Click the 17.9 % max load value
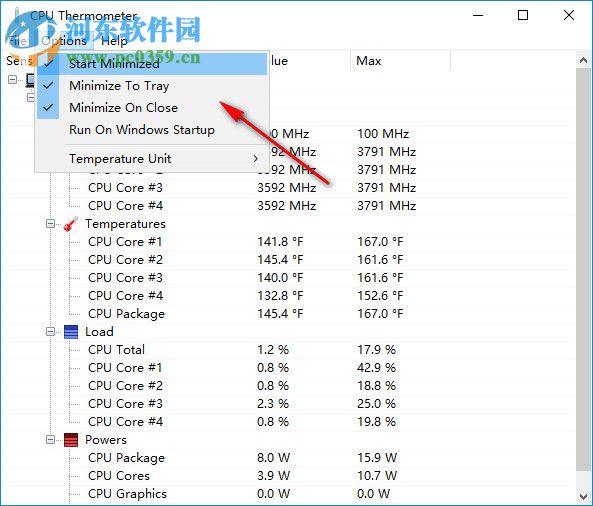 [376, 350]
